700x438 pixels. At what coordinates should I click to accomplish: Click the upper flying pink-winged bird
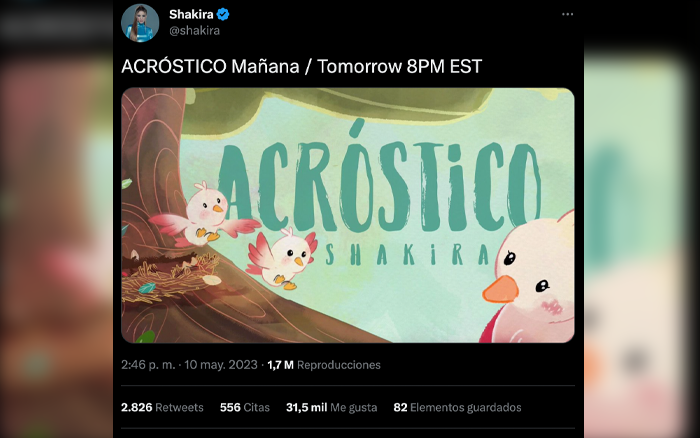pyautogui.click(x=204, y=215)
